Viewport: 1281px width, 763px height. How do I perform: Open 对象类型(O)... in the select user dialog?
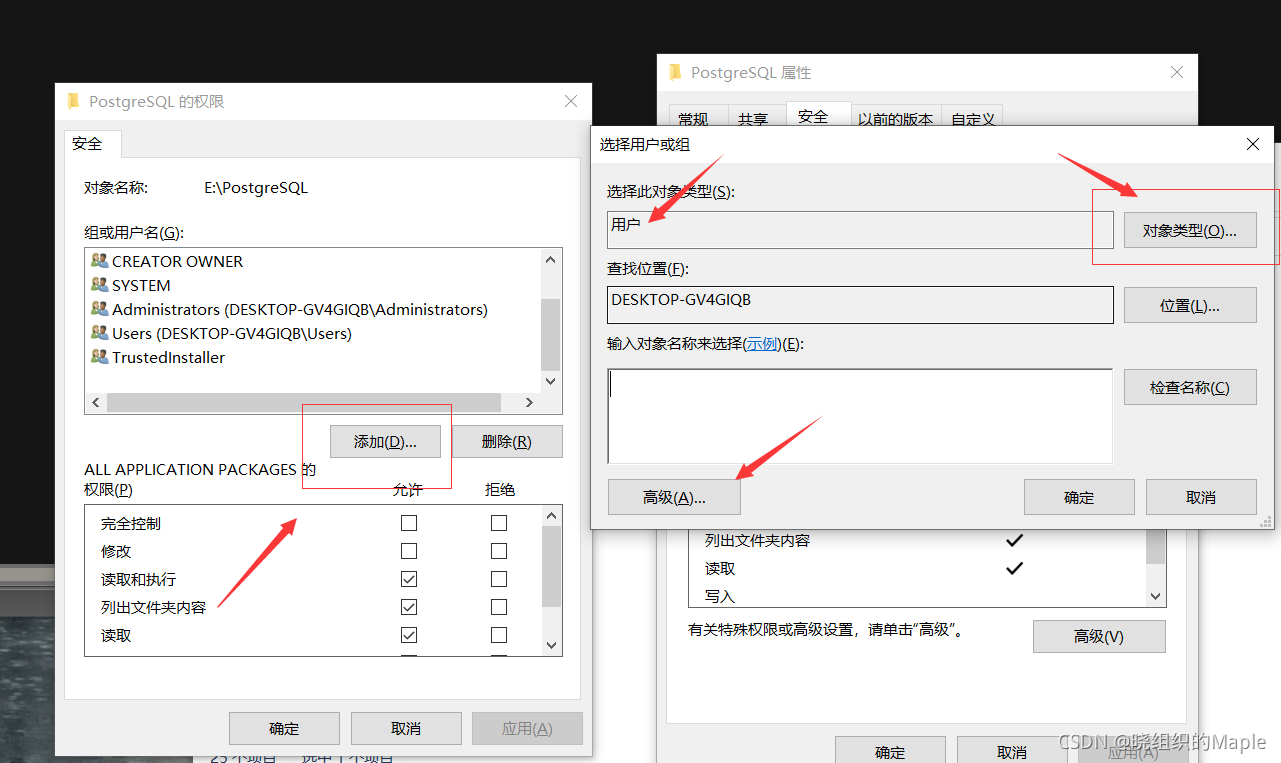[1190, 230]
